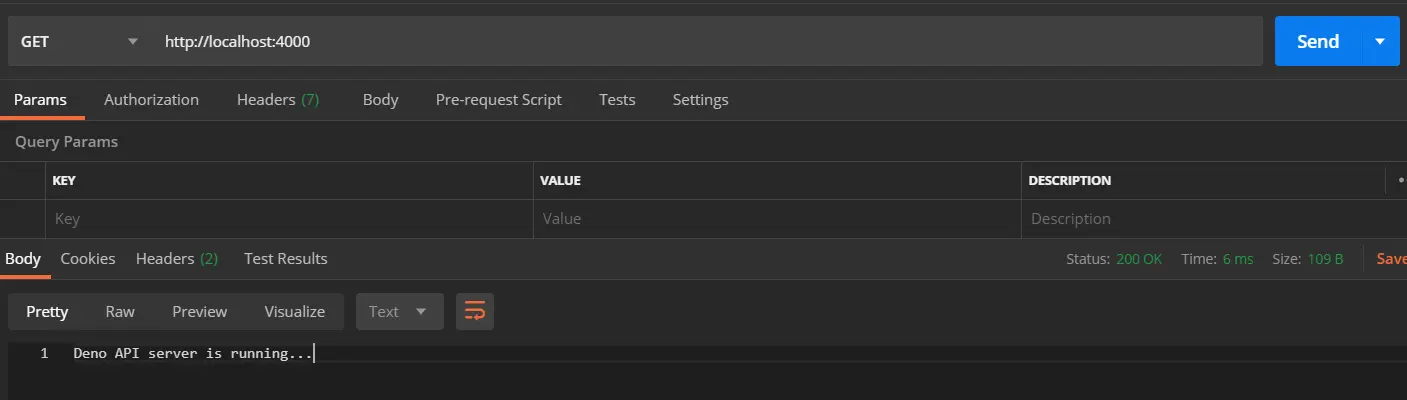This screenshot has height=400, width=1407.
Task: Open the request Headers (7) tab
Action: tap(277, 100)
